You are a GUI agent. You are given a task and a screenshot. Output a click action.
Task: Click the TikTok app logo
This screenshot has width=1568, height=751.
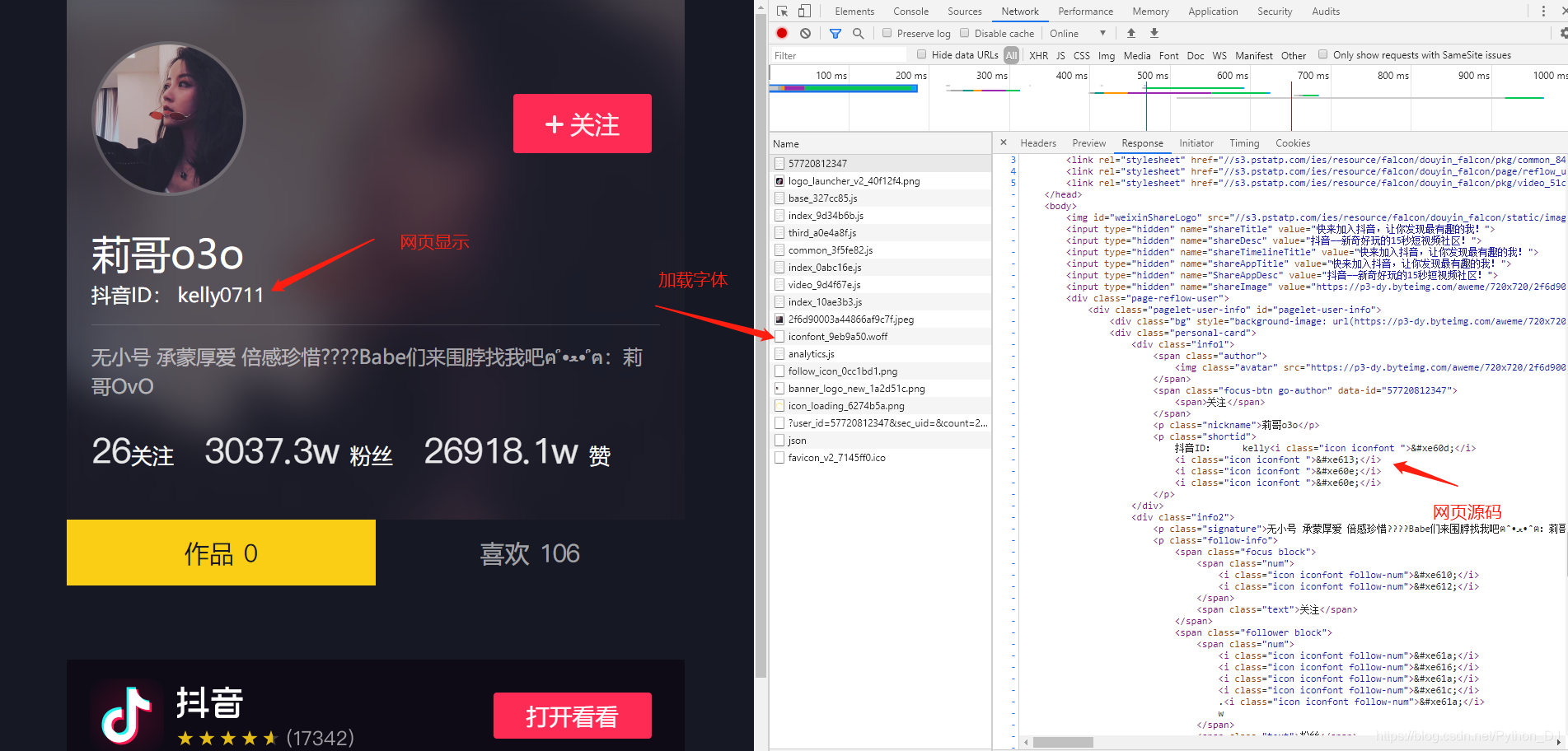(127, 715)
